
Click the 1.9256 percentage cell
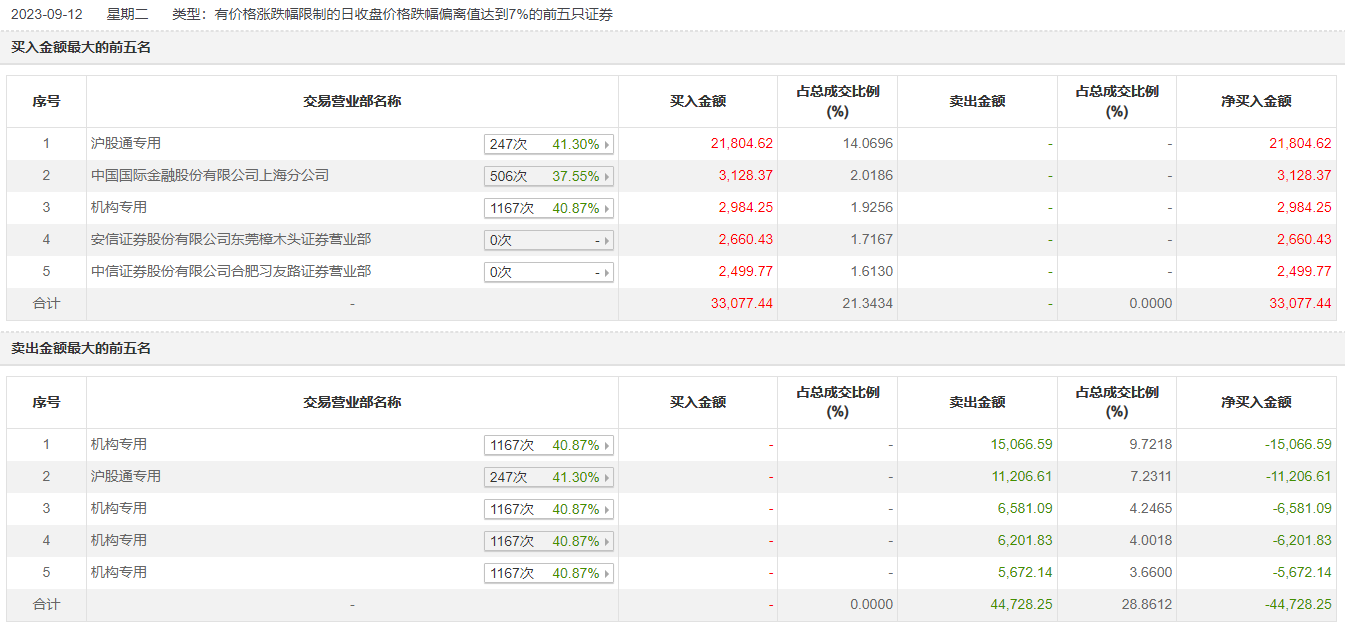[870, 208]
